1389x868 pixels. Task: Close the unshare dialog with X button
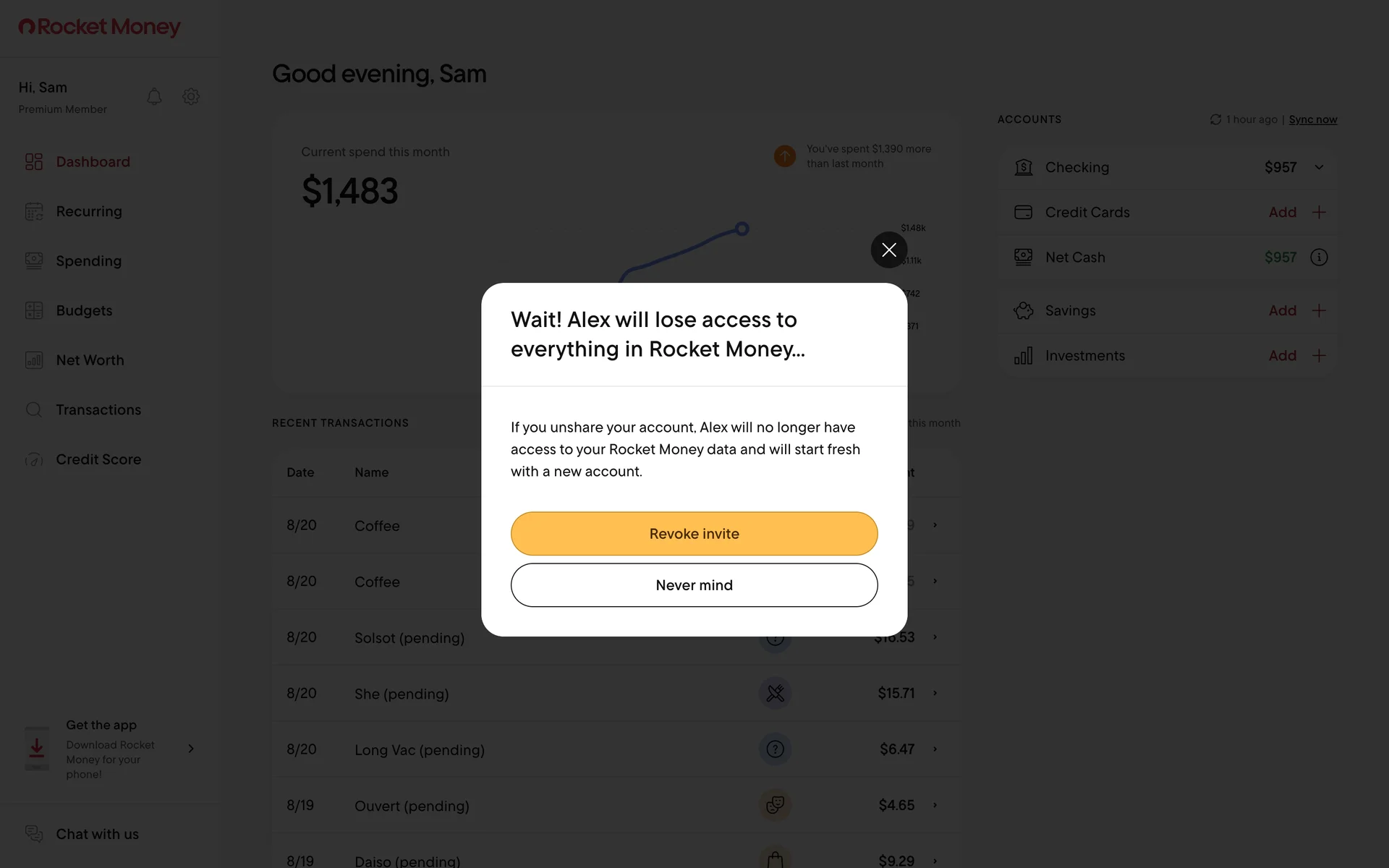[x=888, y=250]
